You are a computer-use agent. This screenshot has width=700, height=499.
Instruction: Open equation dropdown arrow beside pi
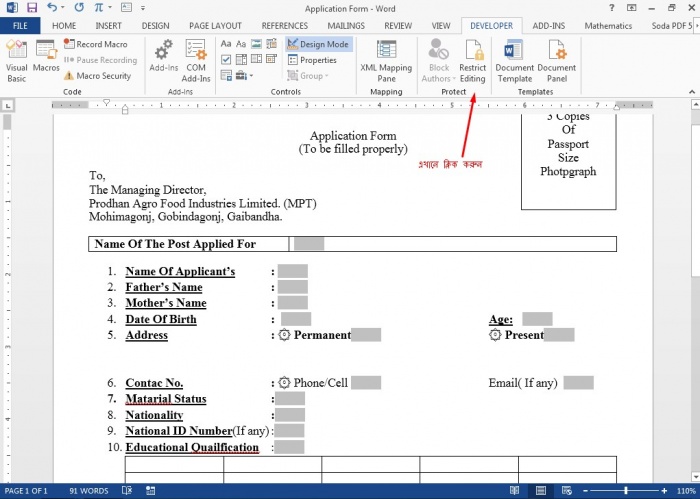[109, 8]
